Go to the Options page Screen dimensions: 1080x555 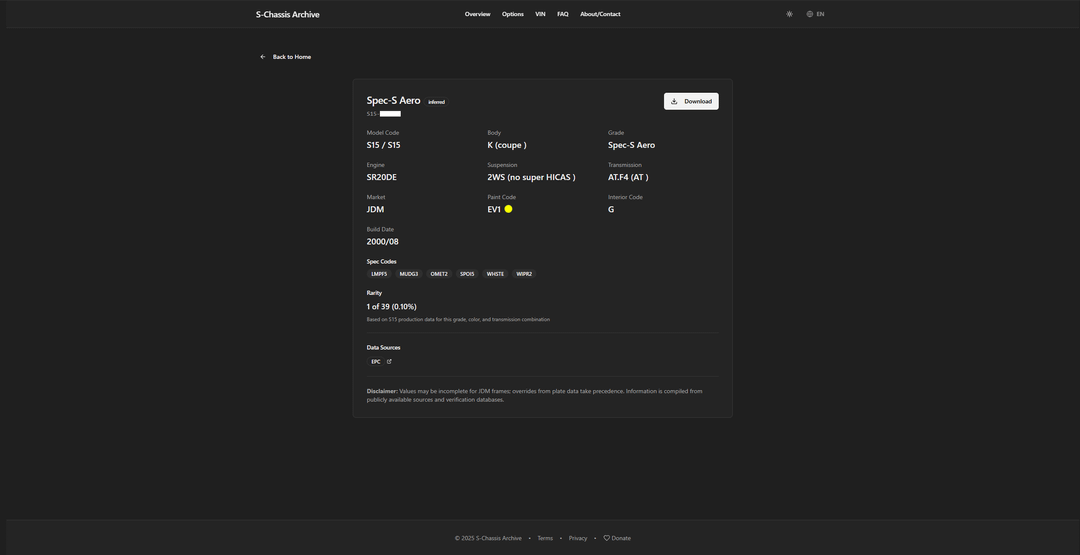point(512,14)
